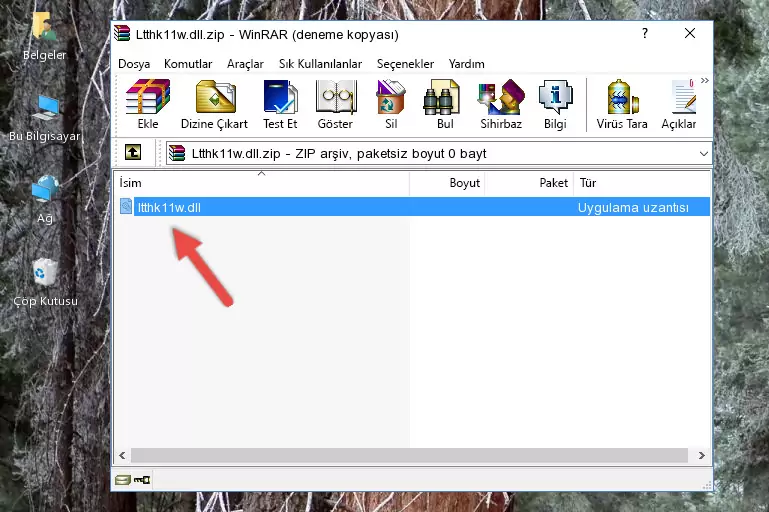Close the WinRAR window
Viewport: 769px width, 512px height.
click(x=690, y=33)
